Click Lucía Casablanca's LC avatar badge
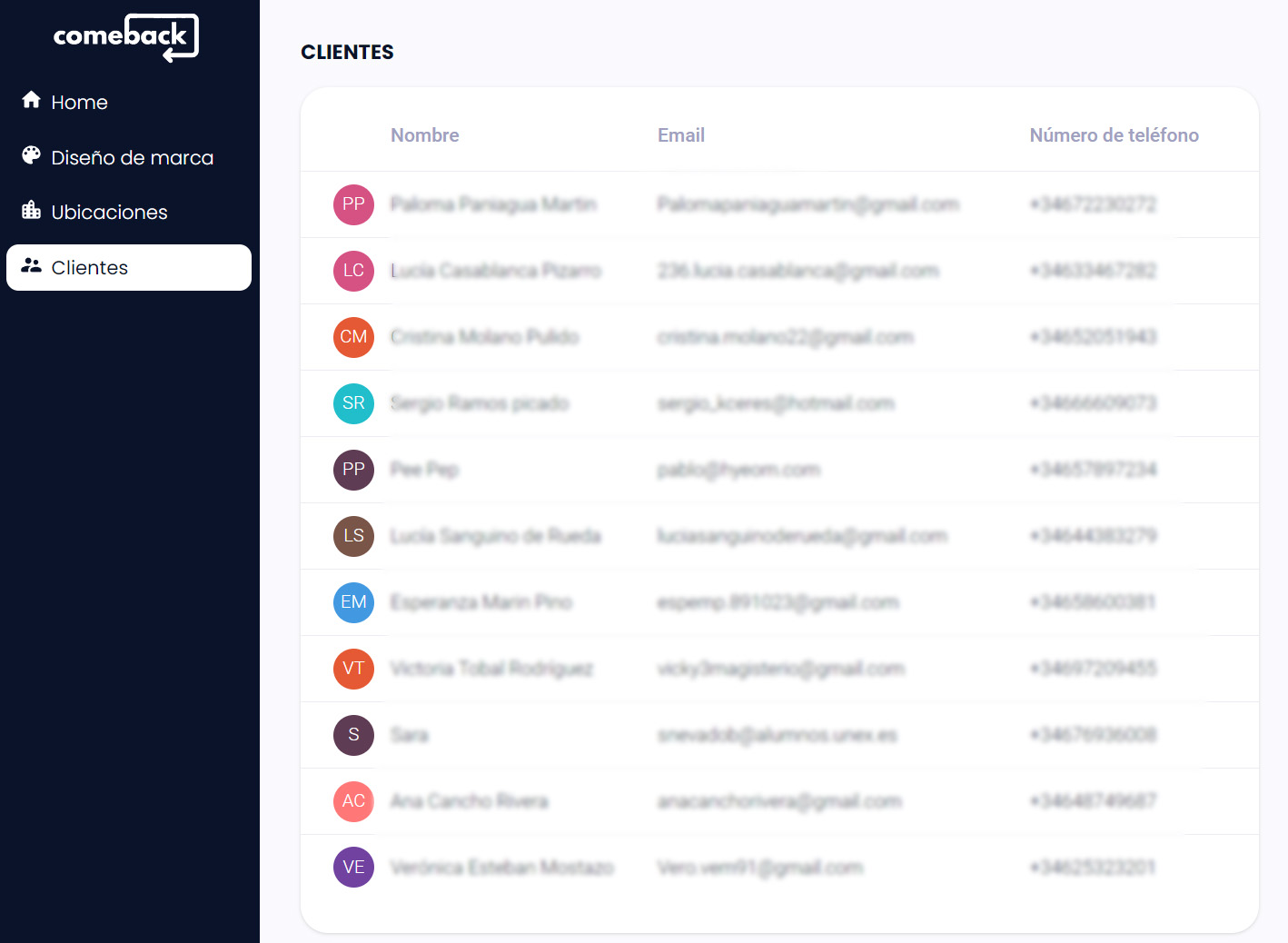The width and height of the screenshot is (1288, 943). (353, 271)
